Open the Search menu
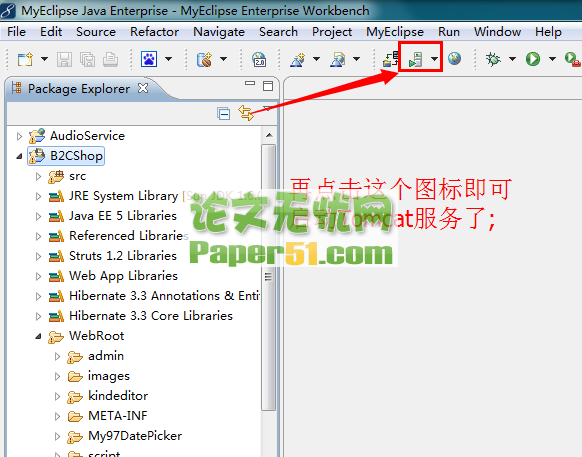This screenshot has height=457, width=582. (278, 32)
